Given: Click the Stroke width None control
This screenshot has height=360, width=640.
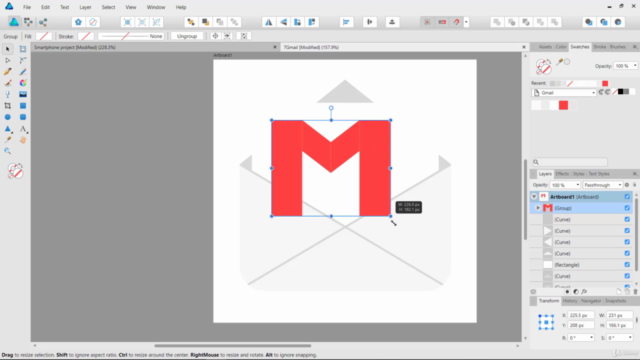Looking at the screenshot, I should pos(131,36).
